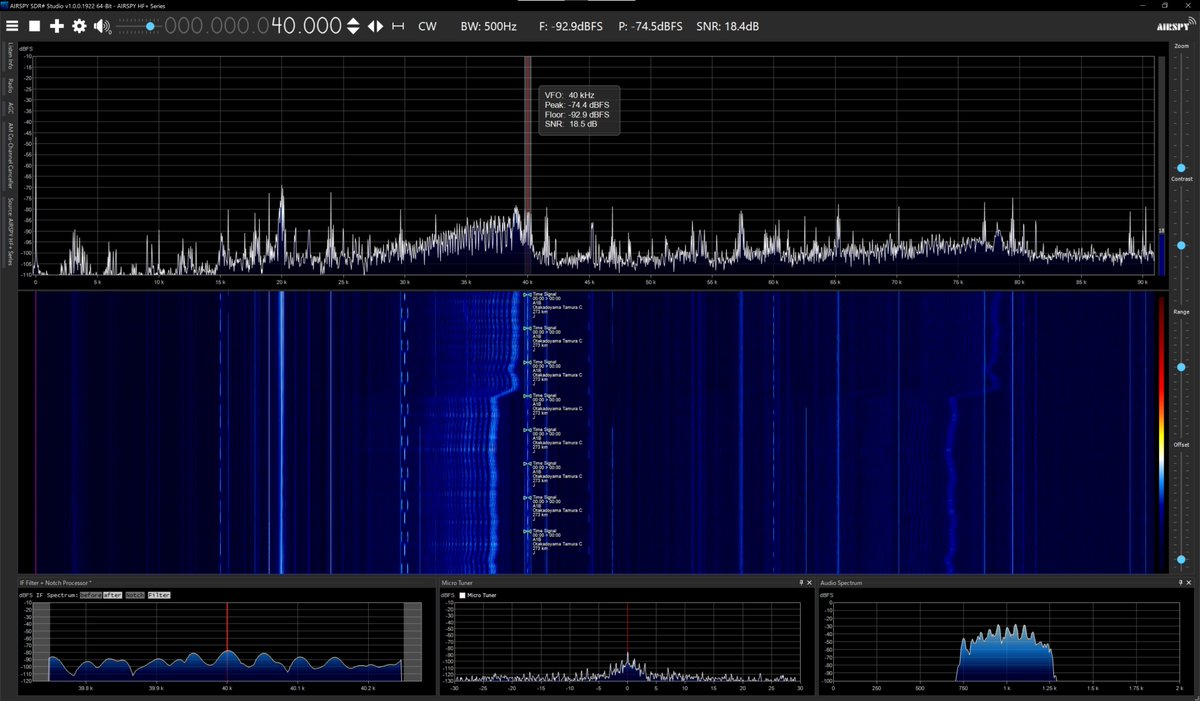Enable the Micro Tuner checkbox
Viewport: 1200px width, 701px height.
[463, 595]
